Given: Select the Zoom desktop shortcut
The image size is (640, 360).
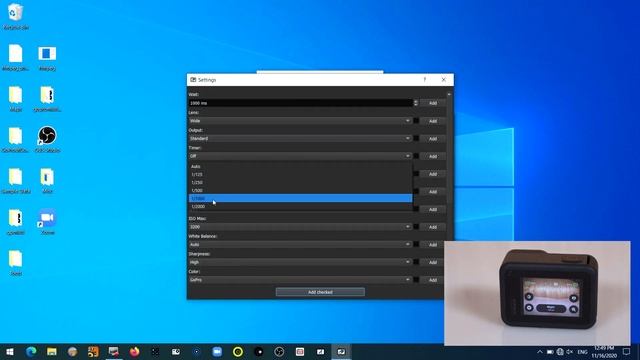Looking at the screenshot, I should [x=47, y=222].
